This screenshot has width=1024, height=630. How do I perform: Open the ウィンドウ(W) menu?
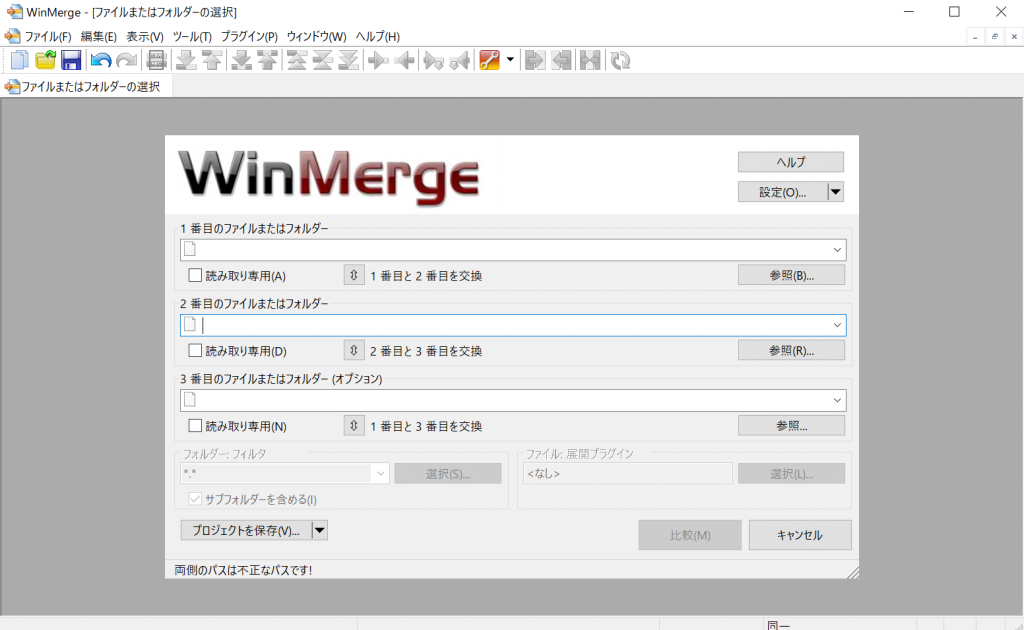(316, 37)
